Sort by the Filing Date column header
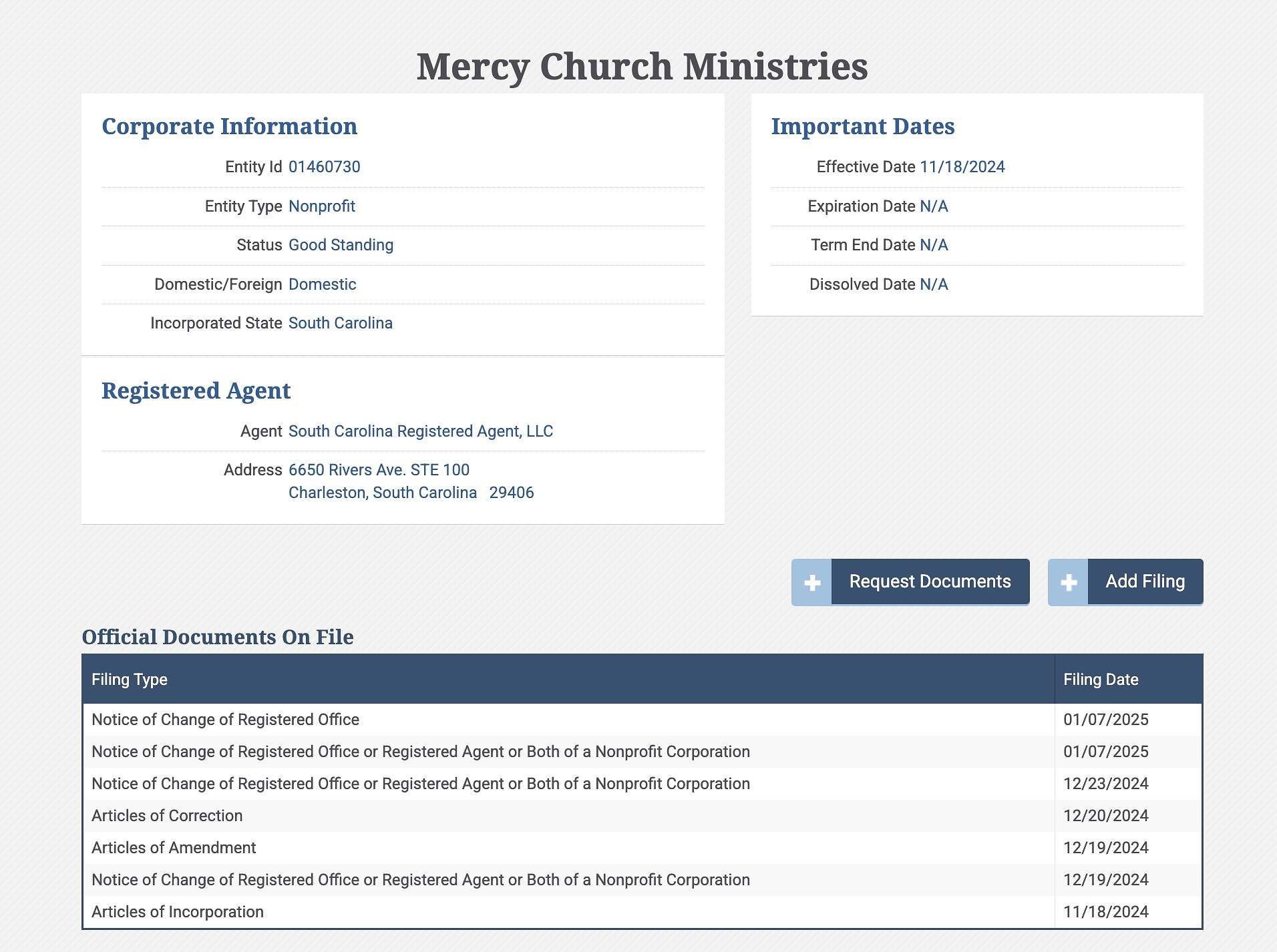Screen dimensions: 1277x952 [1100, 680]
